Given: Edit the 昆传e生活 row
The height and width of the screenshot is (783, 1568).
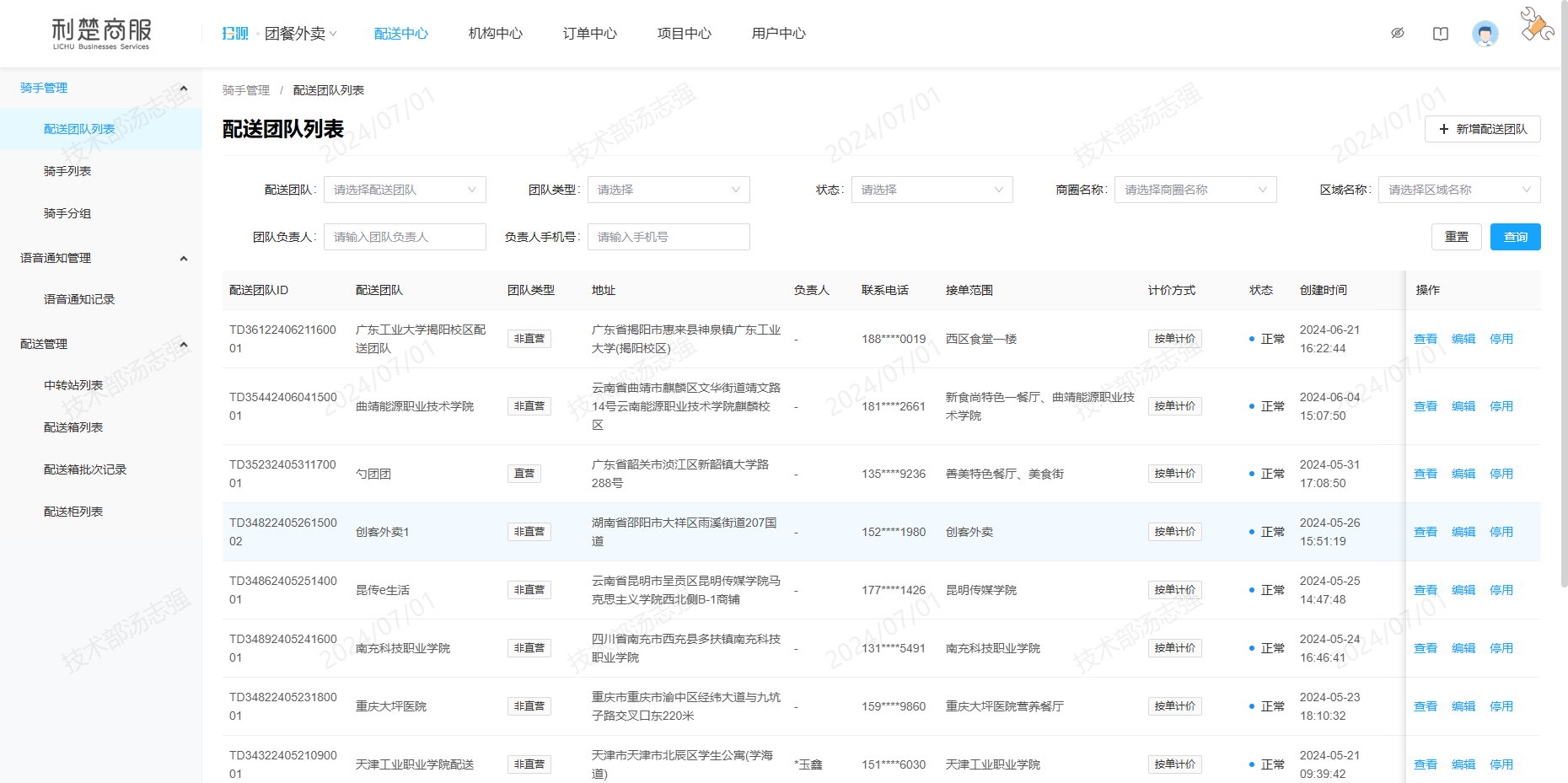Looking at the screenshot, I should 1463,590.
